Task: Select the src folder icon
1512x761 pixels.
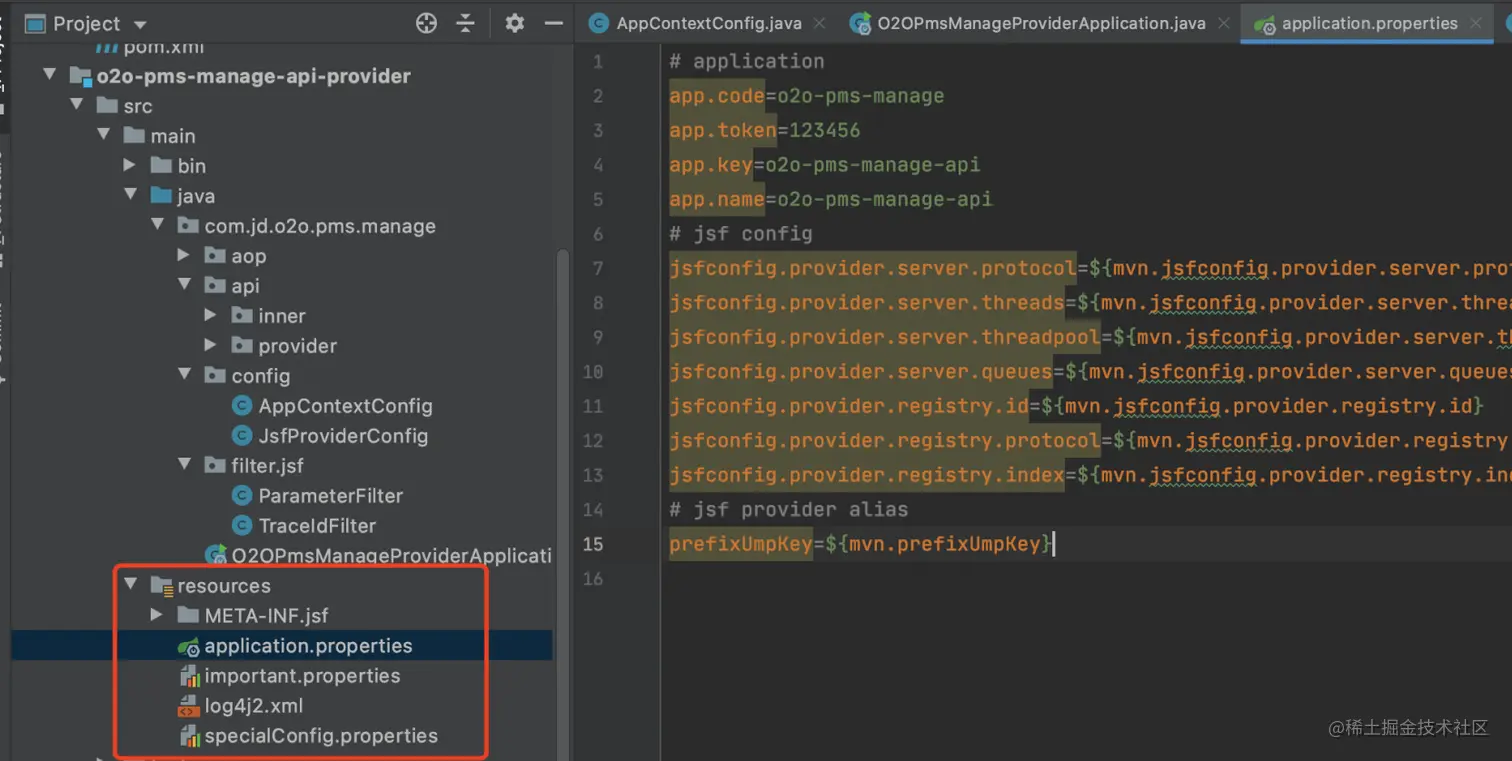Action: click(107, 106)
